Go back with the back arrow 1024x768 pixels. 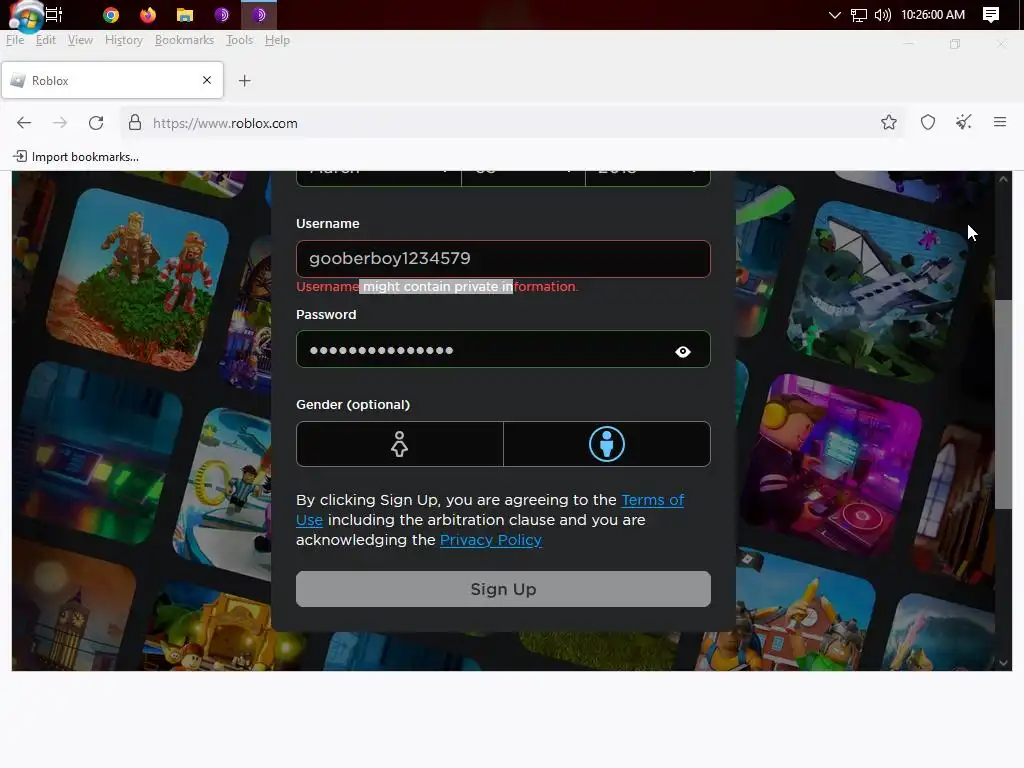click(x=24, y=123)
